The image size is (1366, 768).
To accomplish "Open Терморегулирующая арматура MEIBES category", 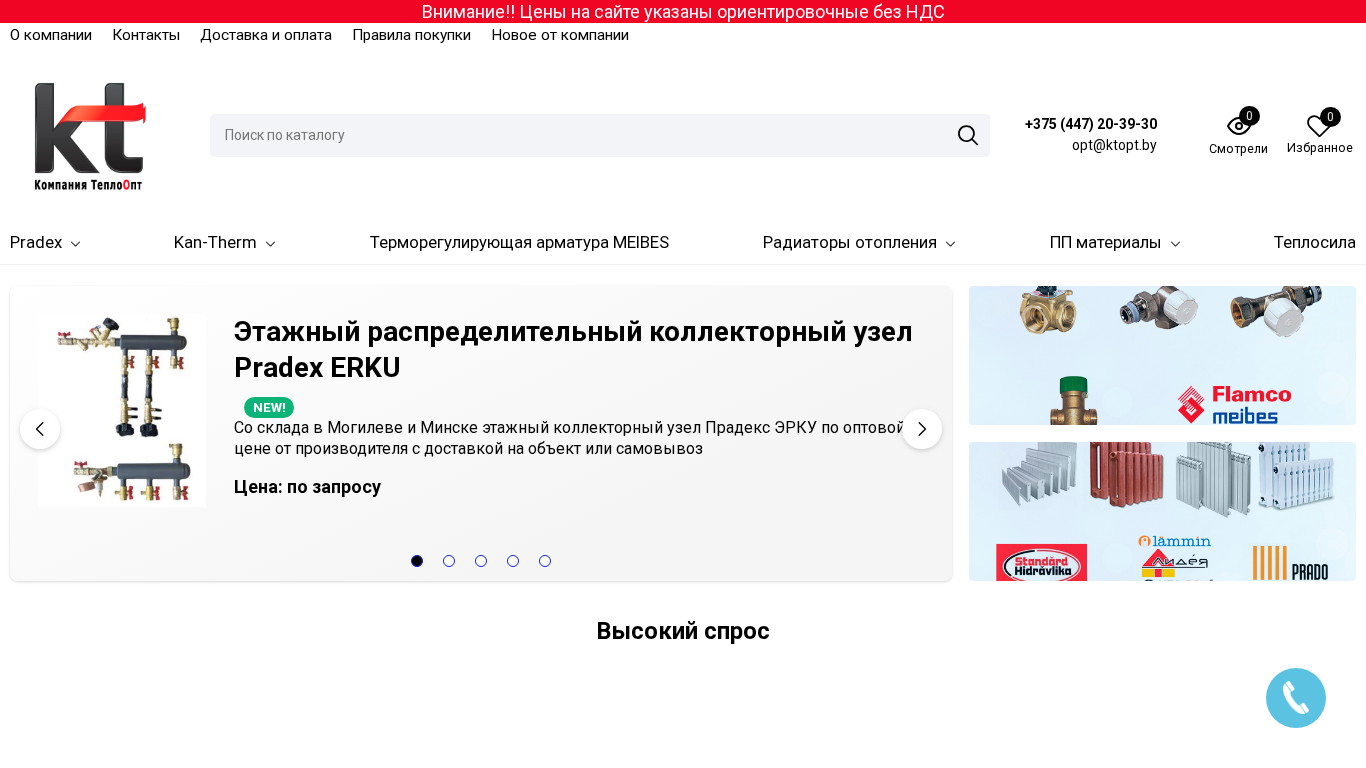I will tap(519, 243).
